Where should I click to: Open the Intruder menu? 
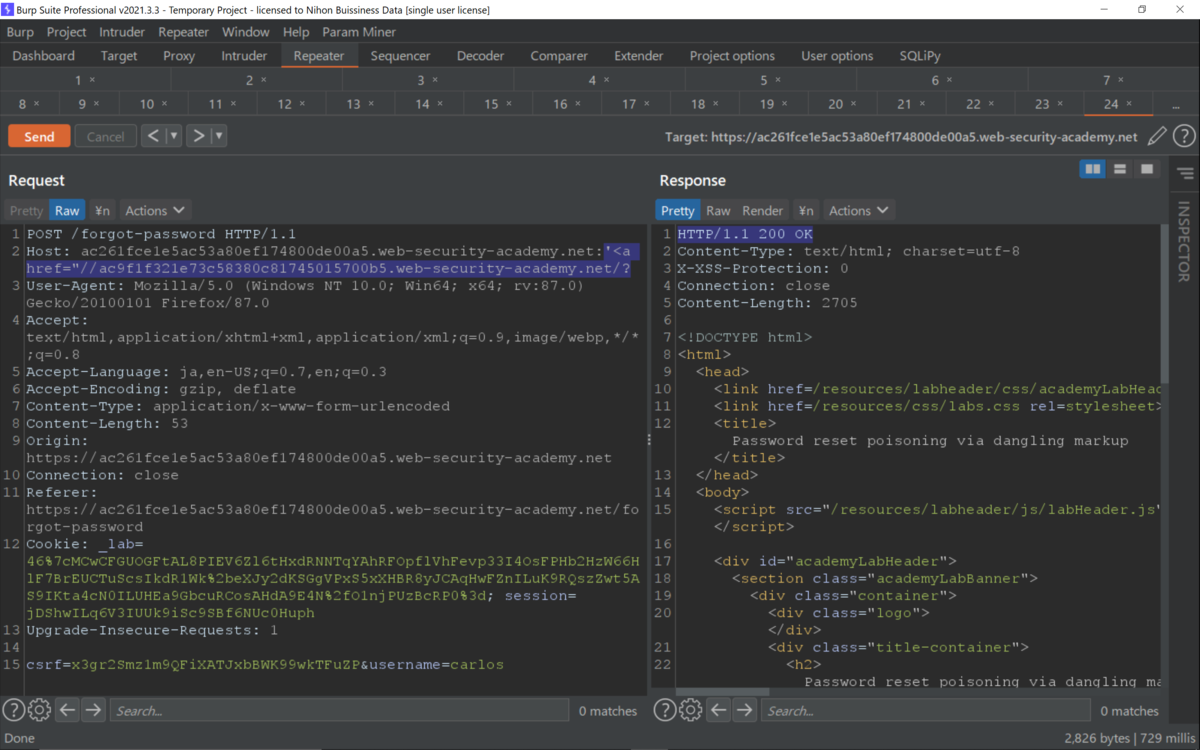click(122, 32)
